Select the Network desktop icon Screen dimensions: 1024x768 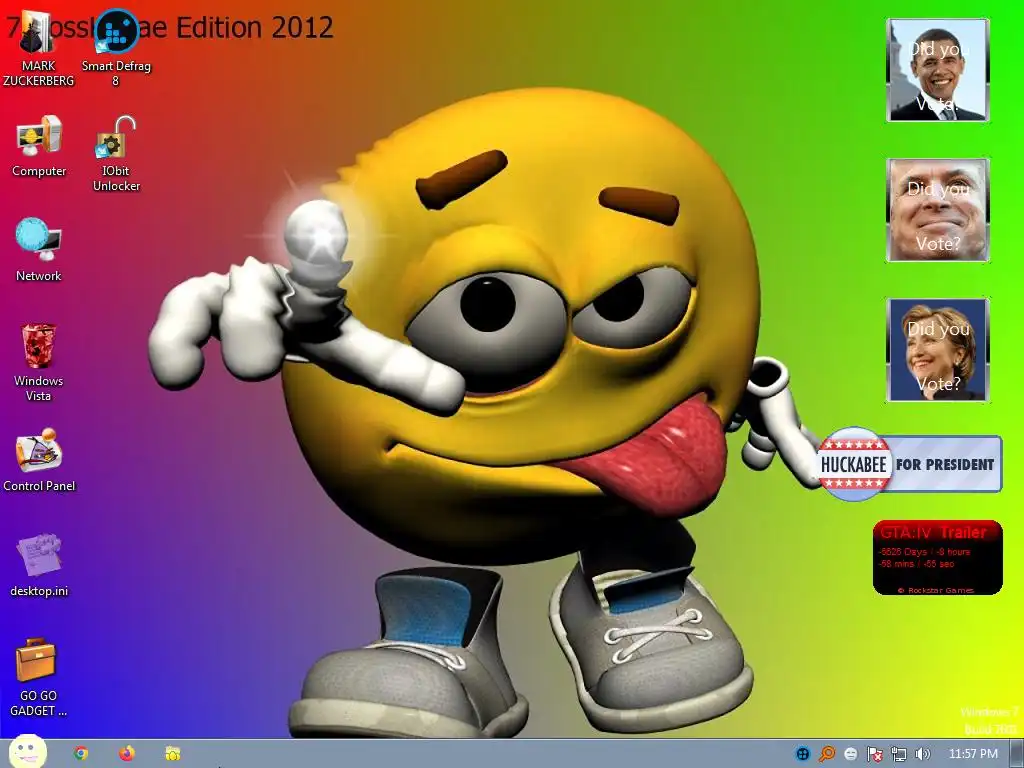(39, 251)
